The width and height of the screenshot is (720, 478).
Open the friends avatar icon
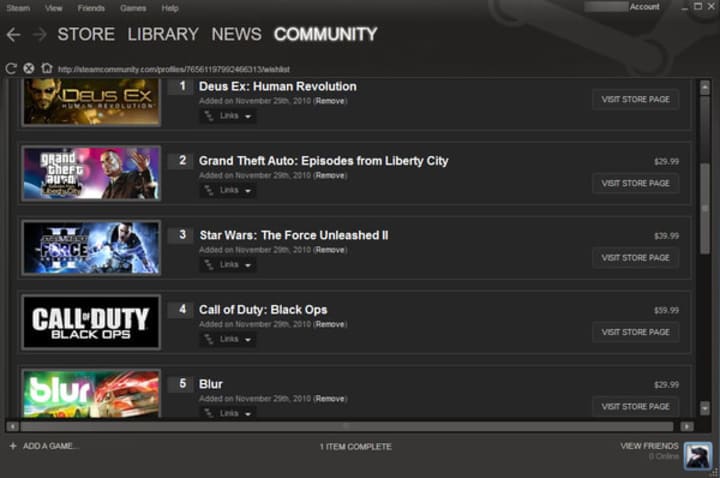pyautogui.click(x=698, y=456)
